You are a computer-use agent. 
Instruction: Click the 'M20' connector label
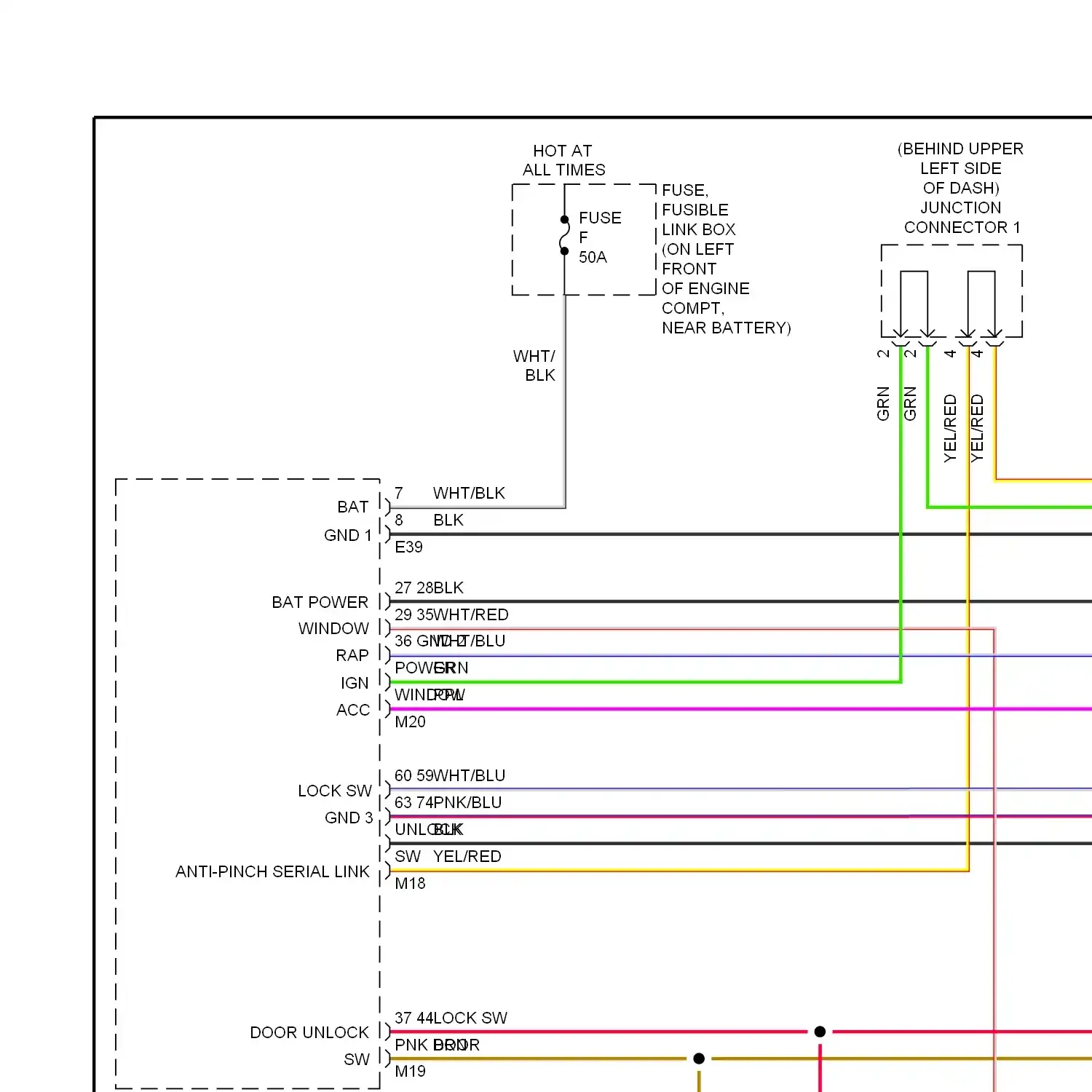410,721
